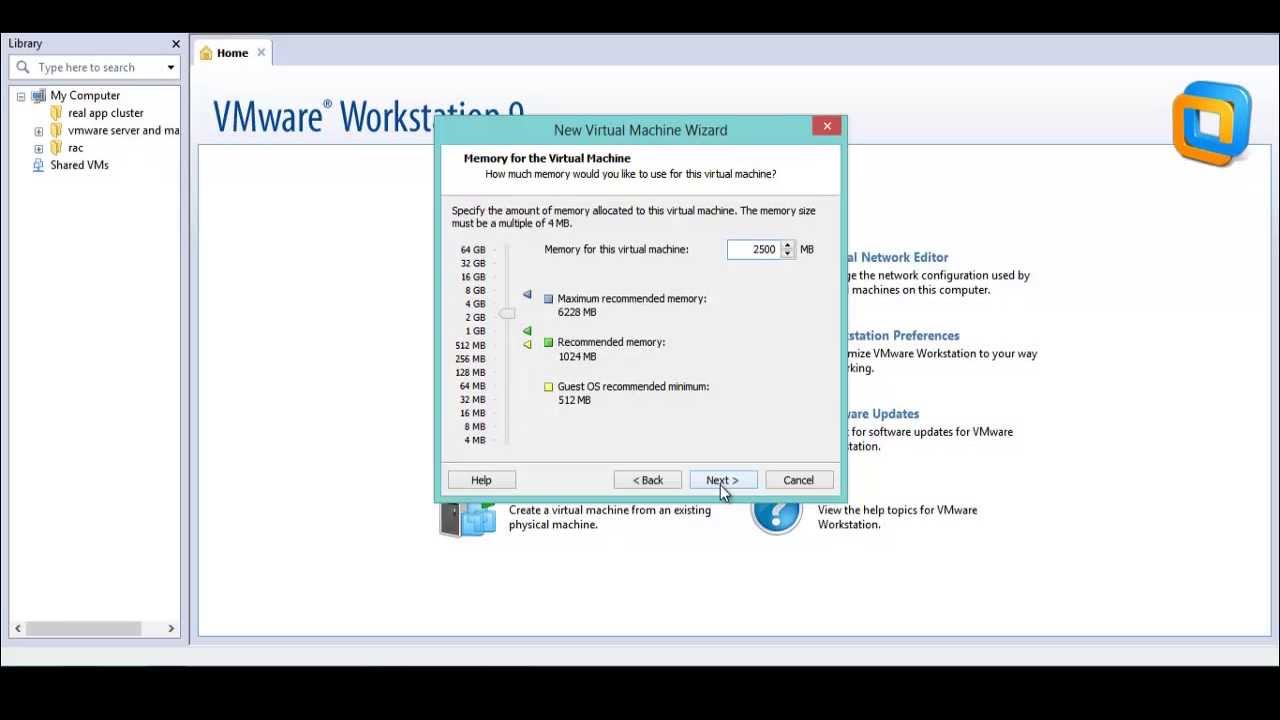Click the 2 GB slider scale label
Viewport: 1280px width, 720px height.
tap(475, 317)
